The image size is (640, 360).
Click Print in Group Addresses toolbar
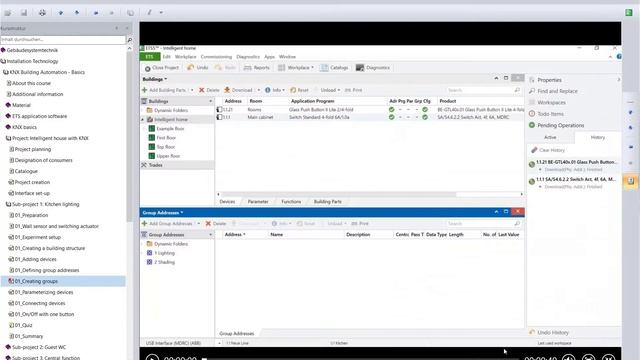coord(360,223)
